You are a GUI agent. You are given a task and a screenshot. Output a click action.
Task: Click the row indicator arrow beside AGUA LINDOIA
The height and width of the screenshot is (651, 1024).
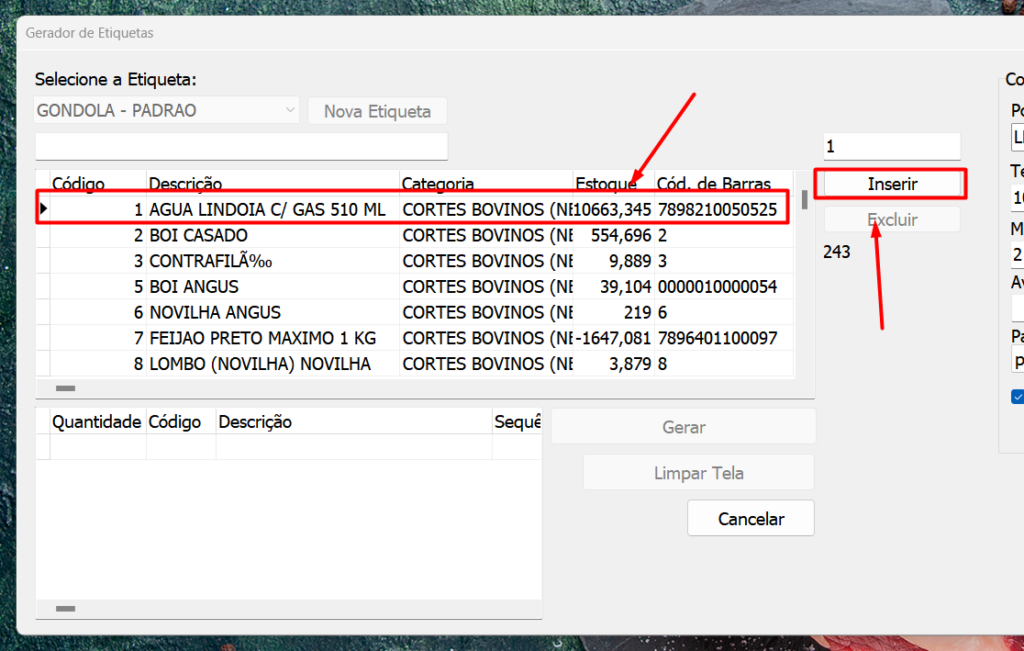tap(43, 210)
